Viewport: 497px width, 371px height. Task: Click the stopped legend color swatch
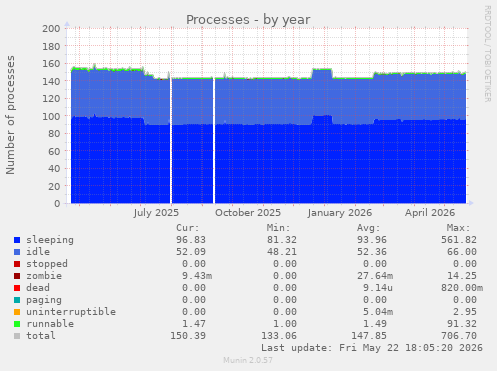click(x=17, y=264)
